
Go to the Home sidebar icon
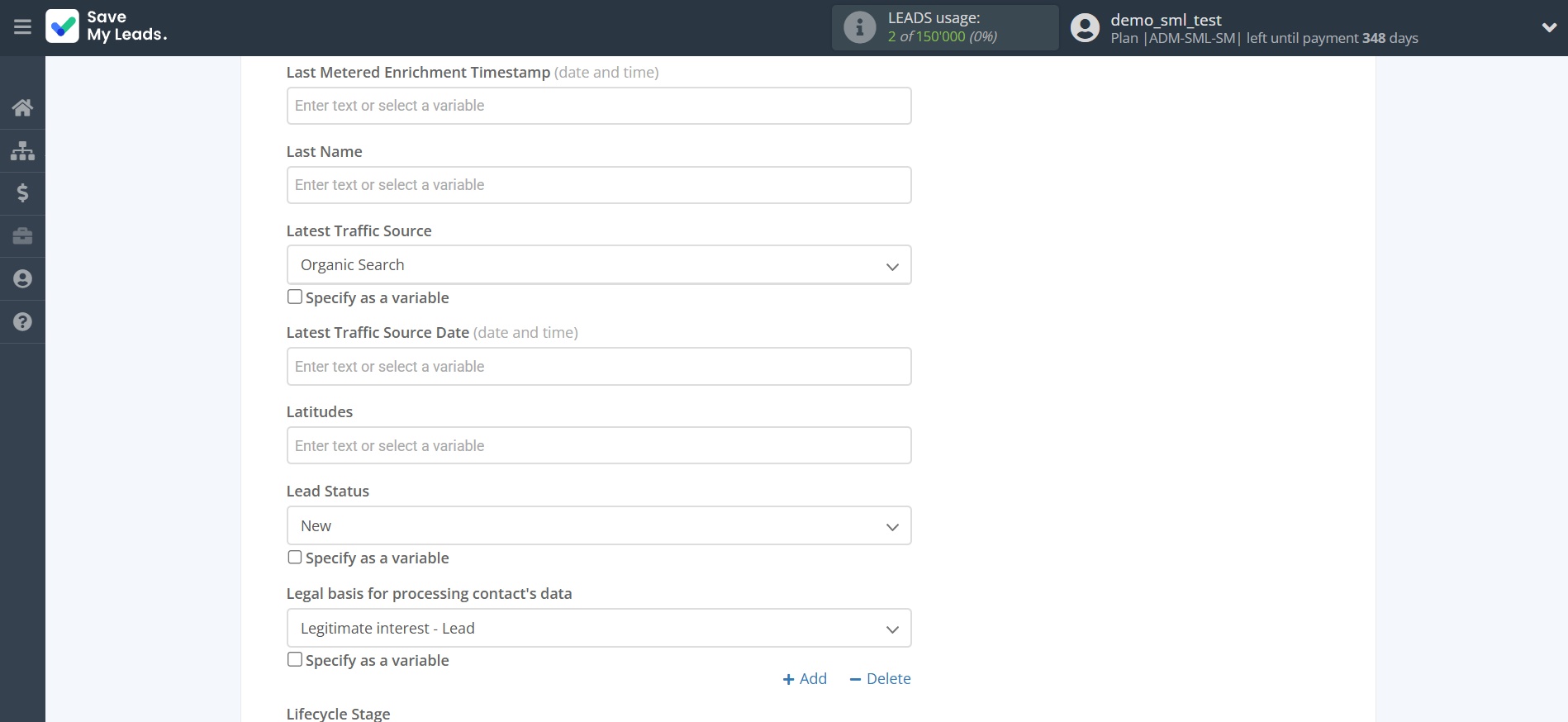pyautogui.click(x=22, y=107)
